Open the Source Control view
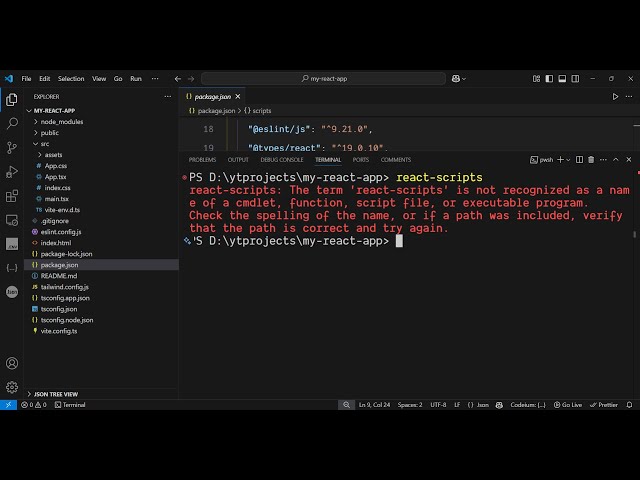This screenshot has height=480, width=640. (x=12, y=147)
